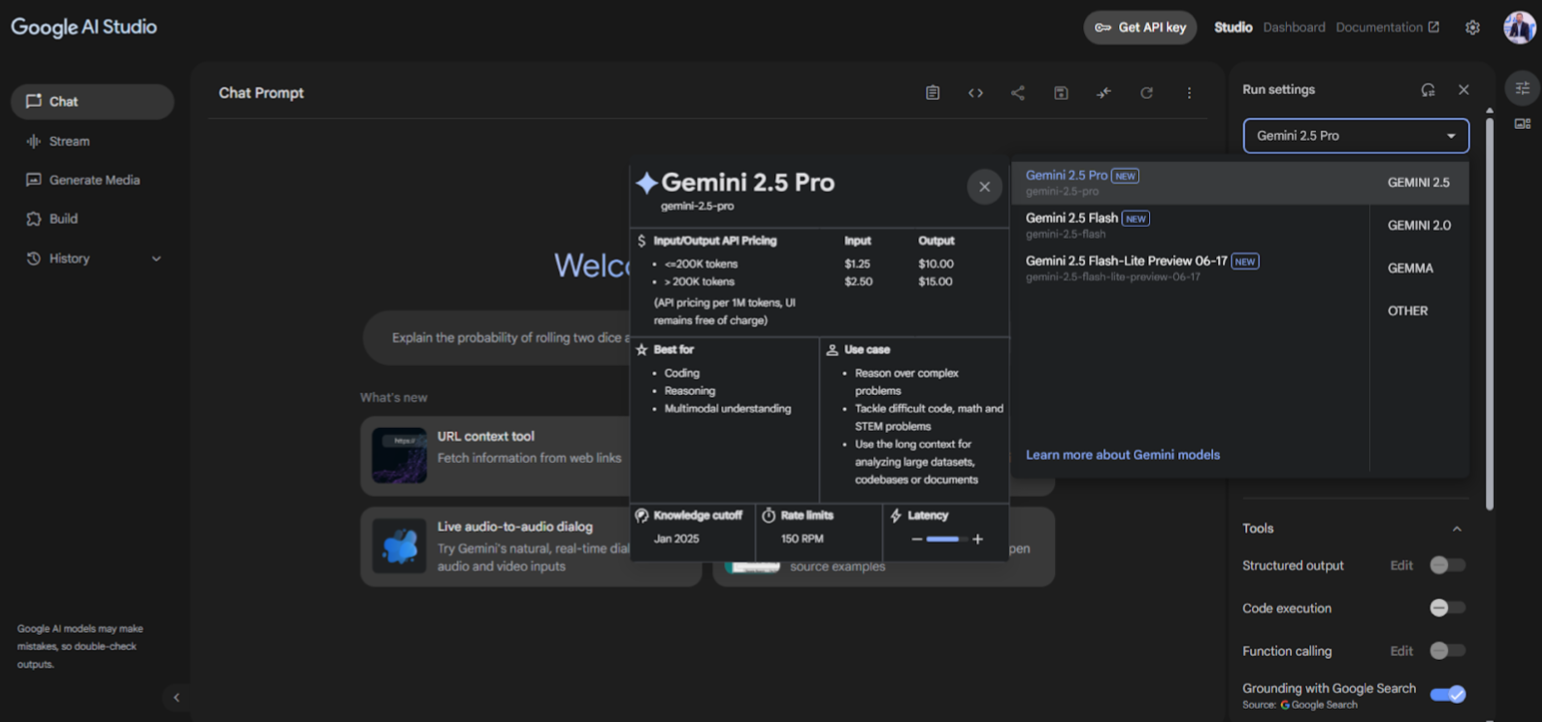Open the Dashboard tab
The image size is (1542, 722).
[1294, 28]
